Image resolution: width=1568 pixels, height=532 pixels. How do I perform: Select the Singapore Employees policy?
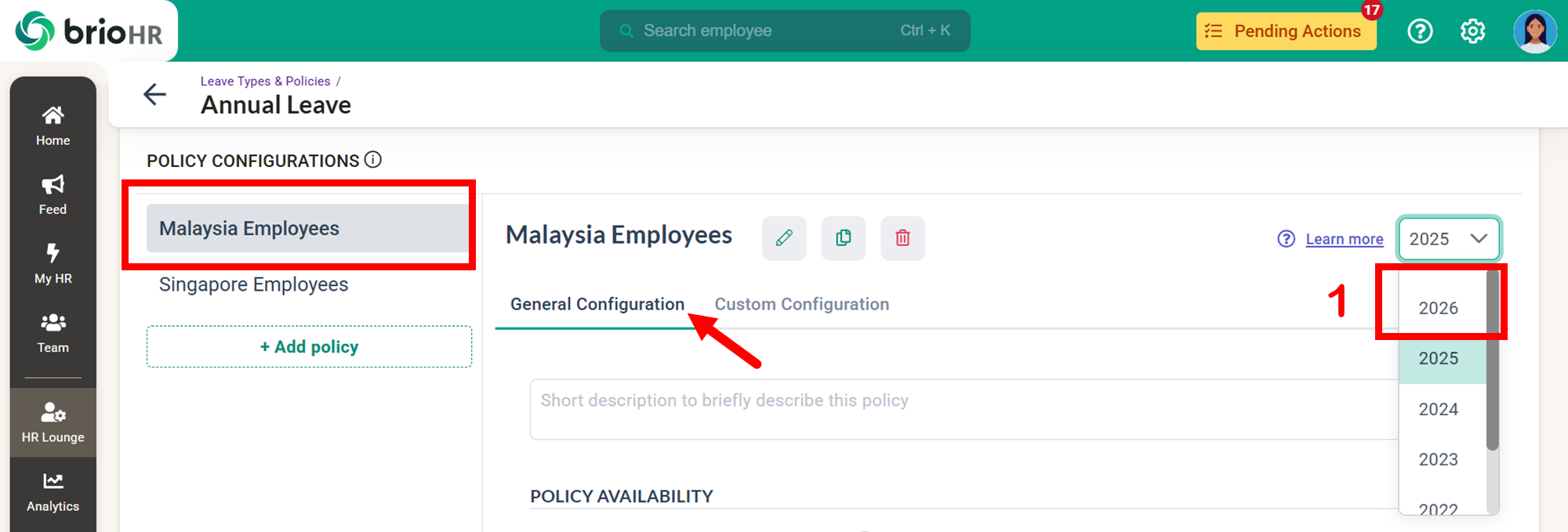253,284
